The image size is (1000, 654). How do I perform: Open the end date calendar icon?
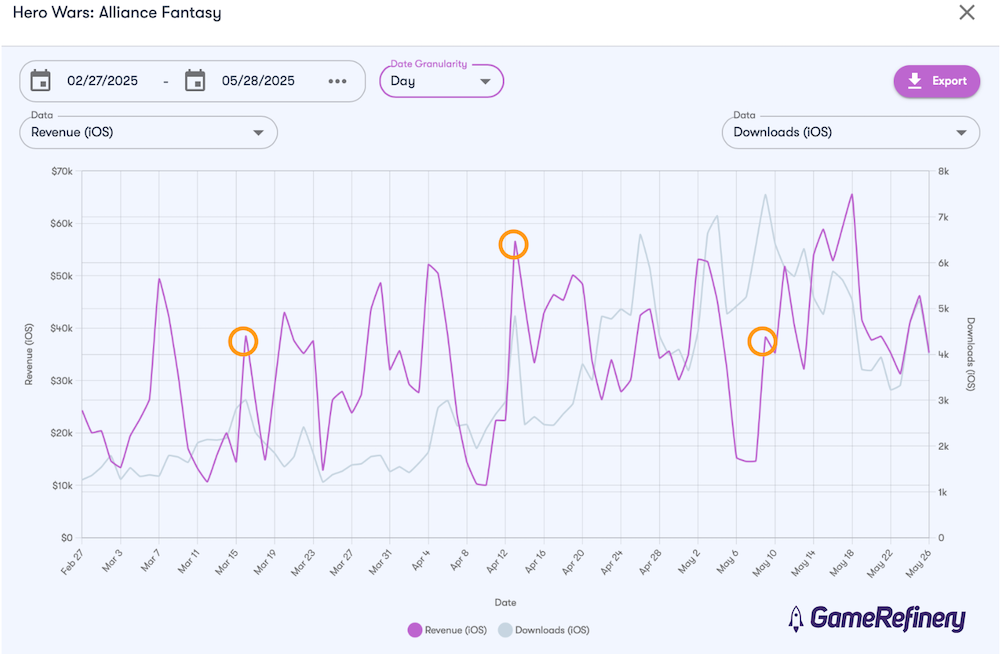[x=195, y=80]
